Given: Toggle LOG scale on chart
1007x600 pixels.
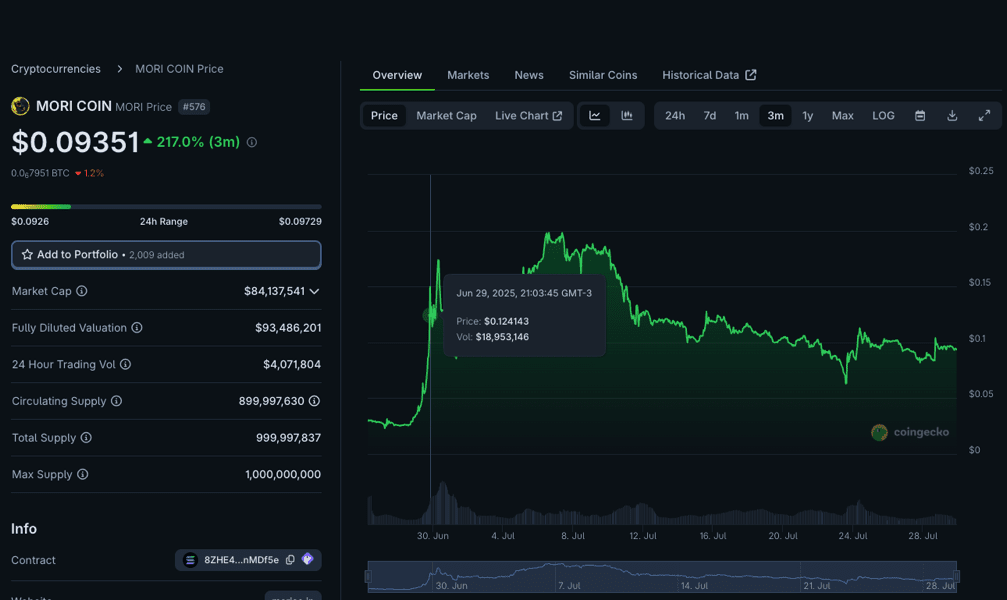Looking at the screenshot, I should pos(883,116).
